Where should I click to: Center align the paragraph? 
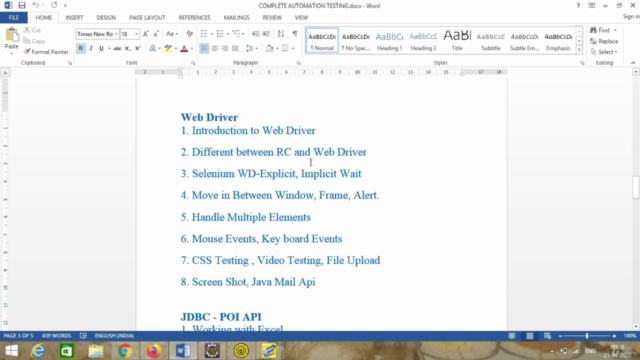[214, 49]
